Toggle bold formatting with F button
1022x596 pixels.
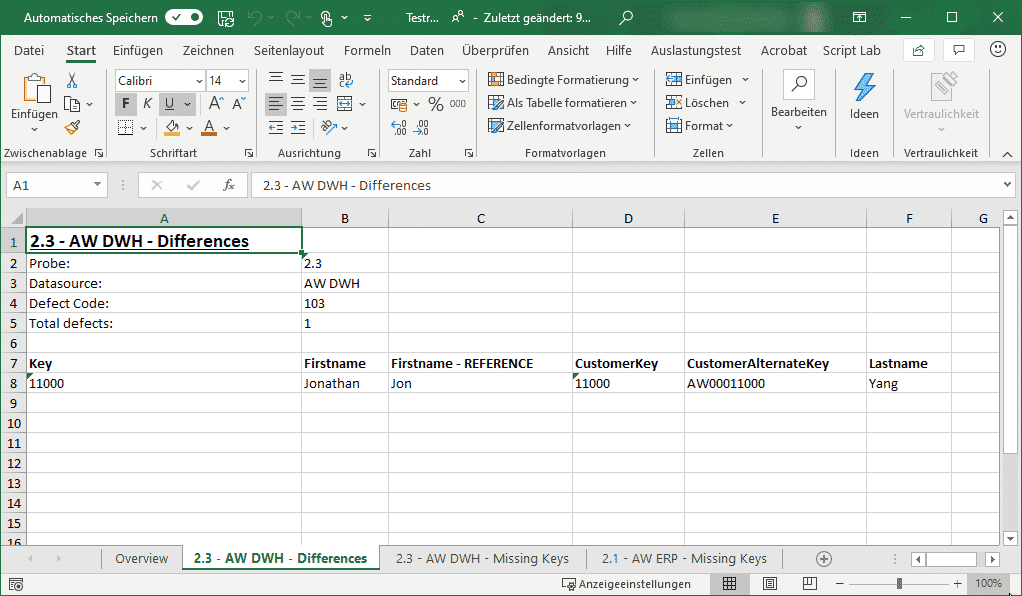[125, 104]
